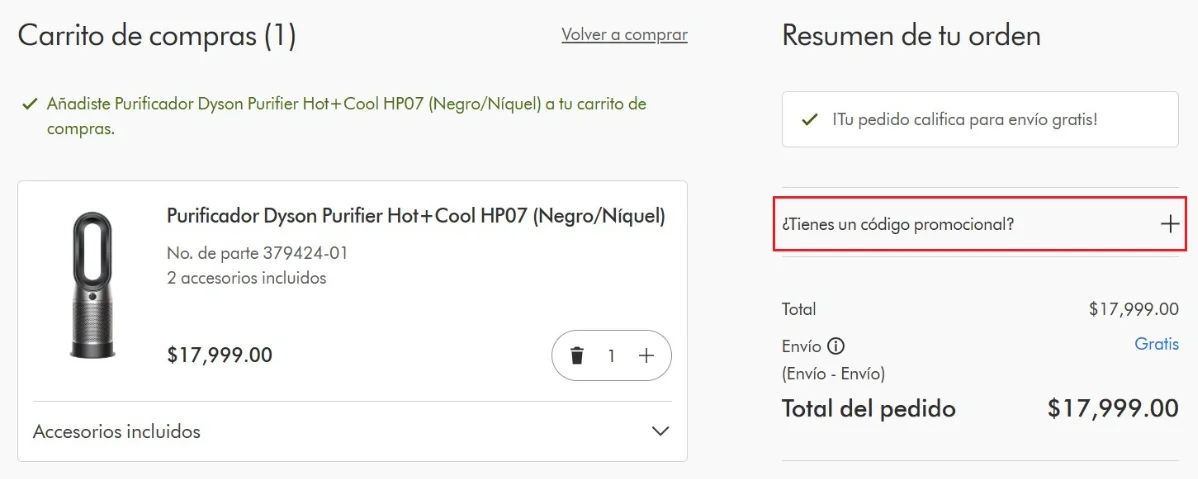This screenshot has height=479, width=1198.
Task: Click the No. de parte 379424-01 text
Action: pyautogui.click(x=257, y=253)
